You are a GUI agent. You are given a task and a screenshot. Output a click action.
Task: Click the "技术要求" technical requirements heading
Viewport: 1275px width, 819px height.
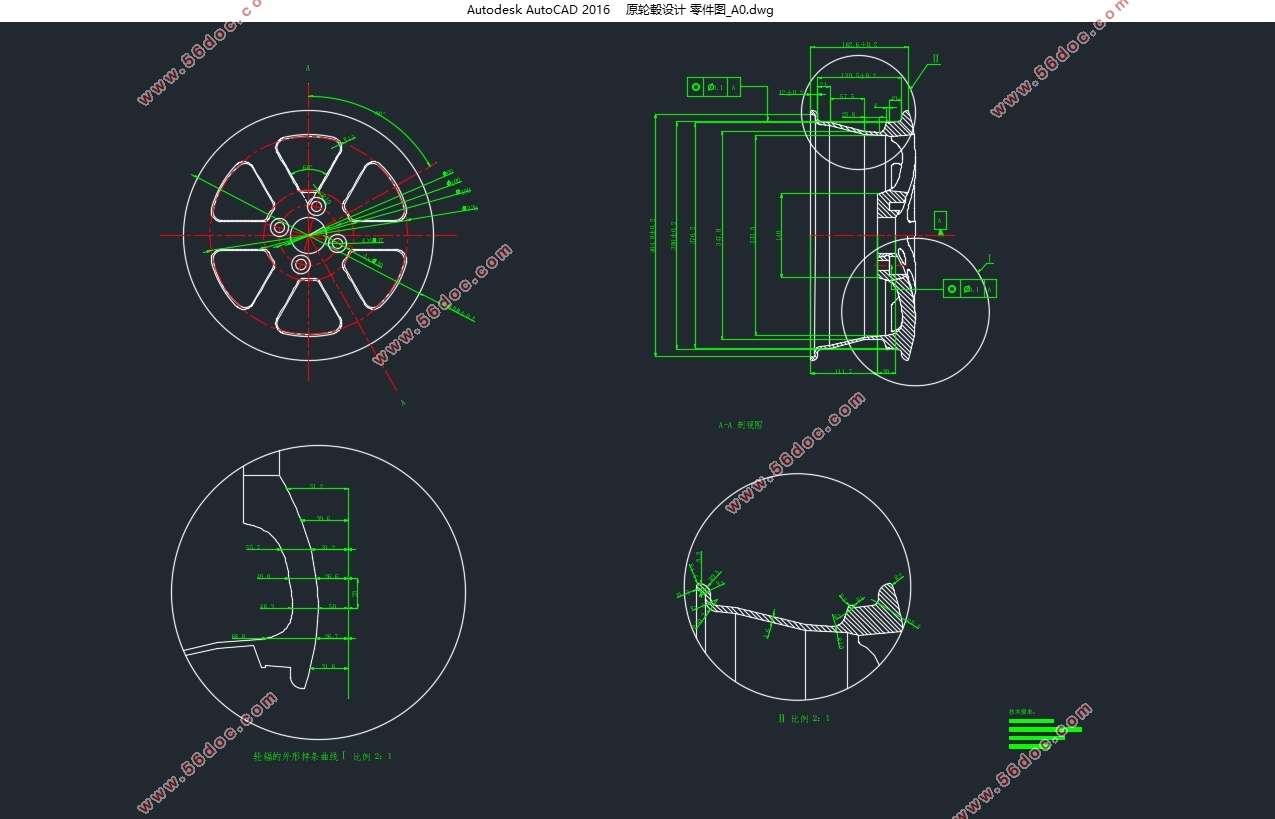(x=1022, y=712)
